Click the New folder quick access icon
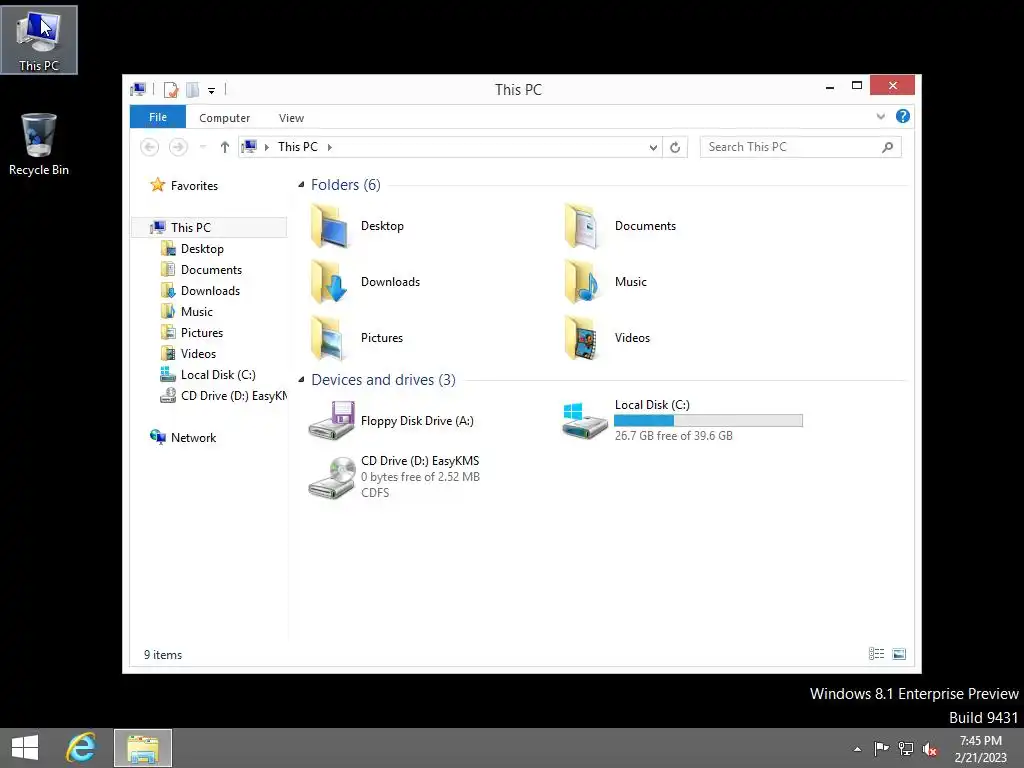1024x768 pixels. pyautogui.click(x=193, y=90)
